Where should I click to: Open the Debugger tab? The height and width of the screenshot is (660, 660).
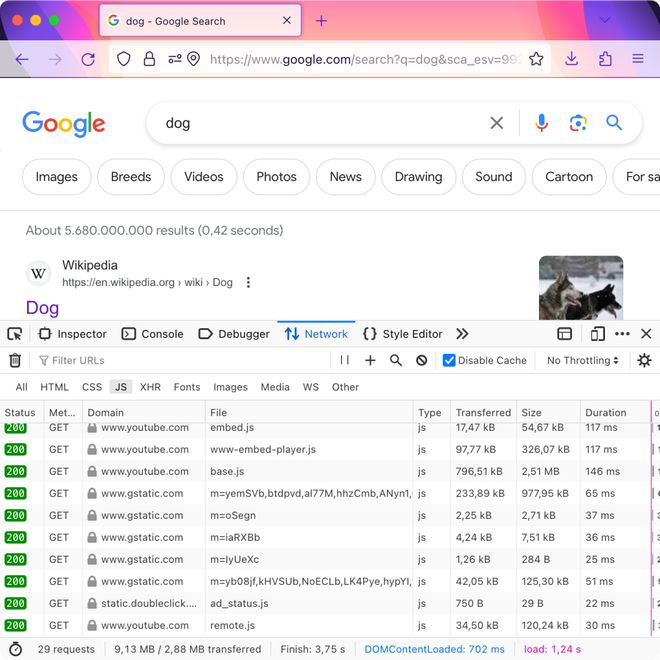[234, 334]
